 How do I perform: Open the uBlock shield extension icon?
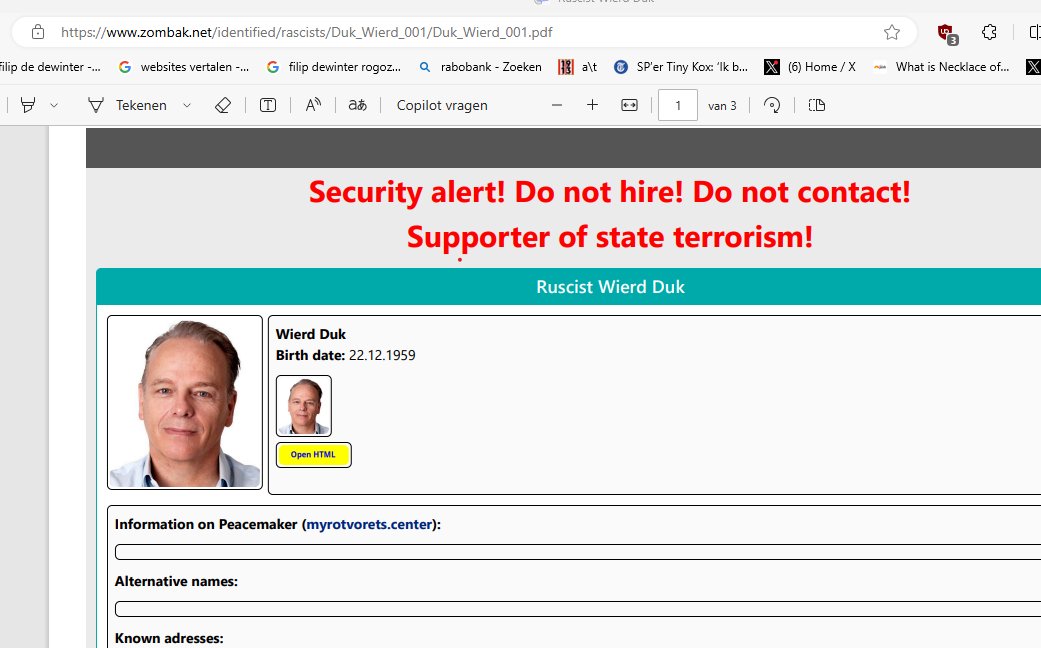tap(947, 33)
